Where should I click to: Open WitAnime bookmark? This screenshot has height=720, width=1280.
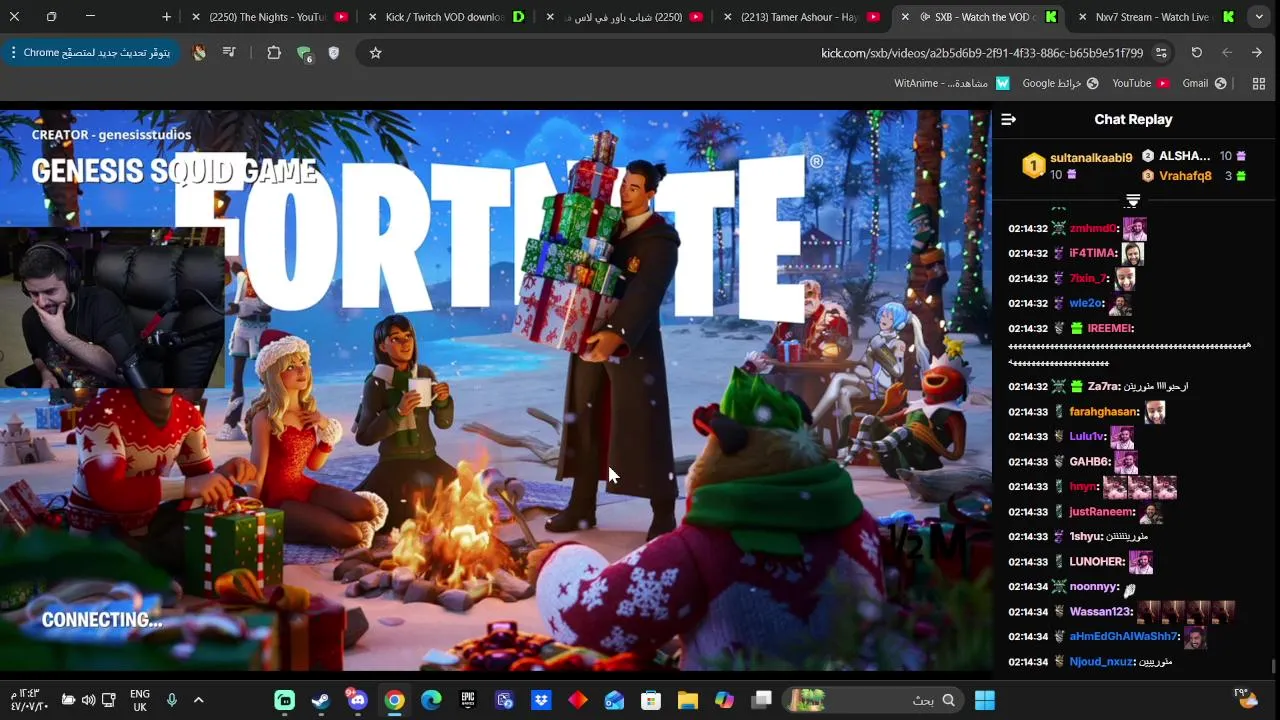point(951,83)
